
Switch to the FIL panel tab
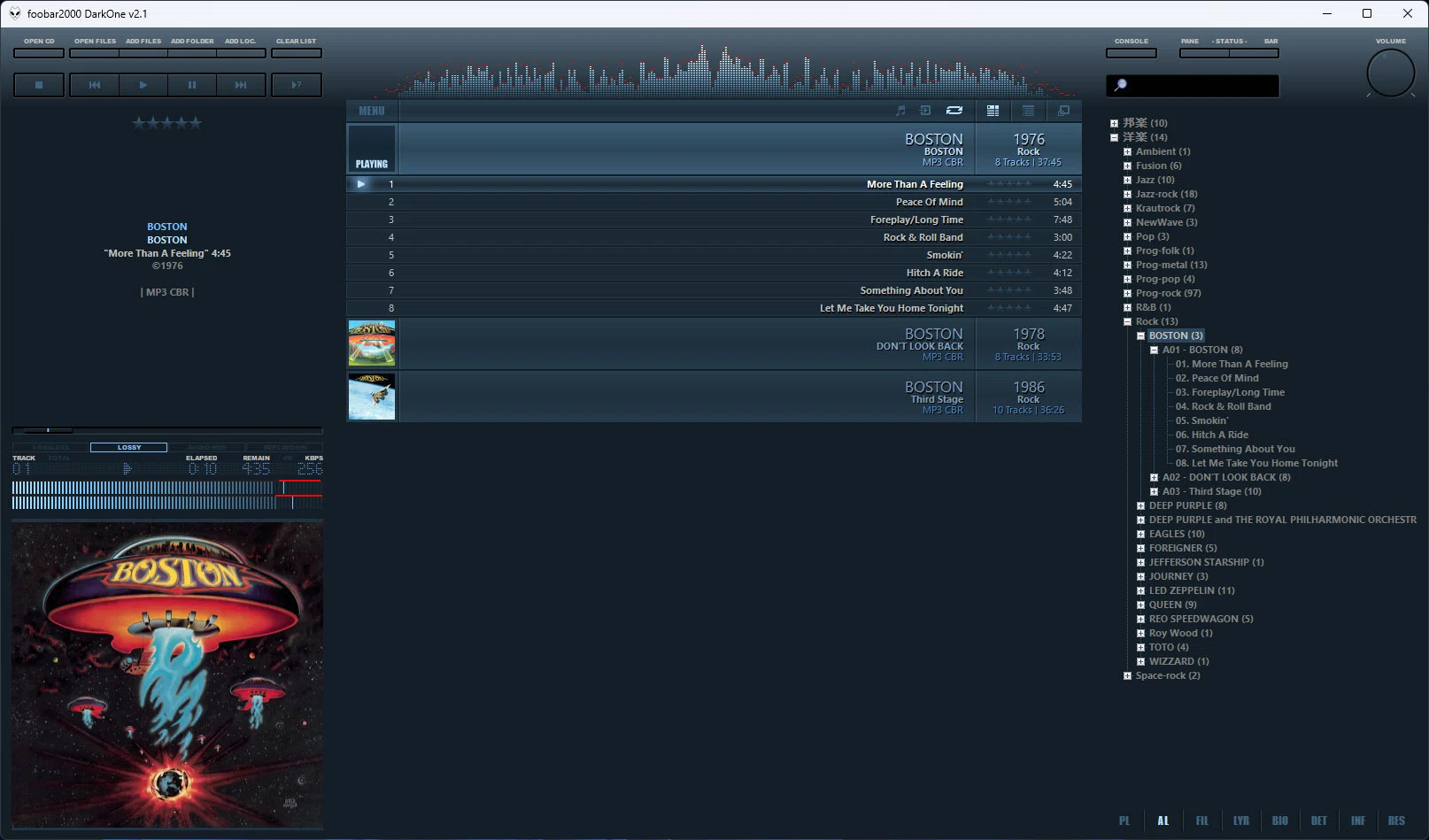1202,821
